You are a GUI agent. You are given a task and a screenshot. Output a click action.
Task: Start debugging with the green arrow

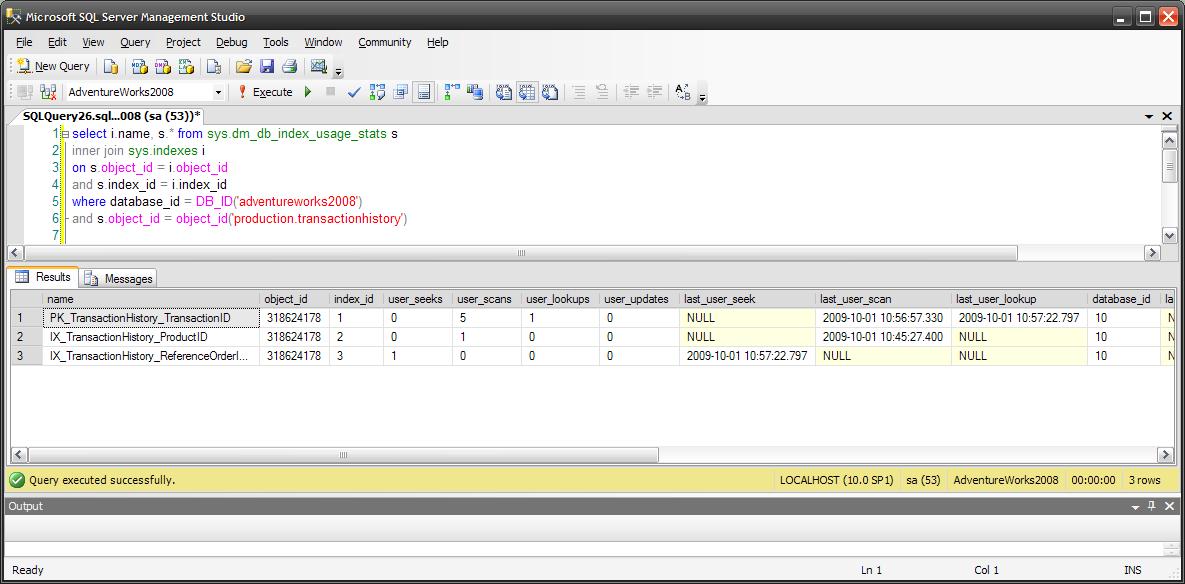tap(308, 92)
